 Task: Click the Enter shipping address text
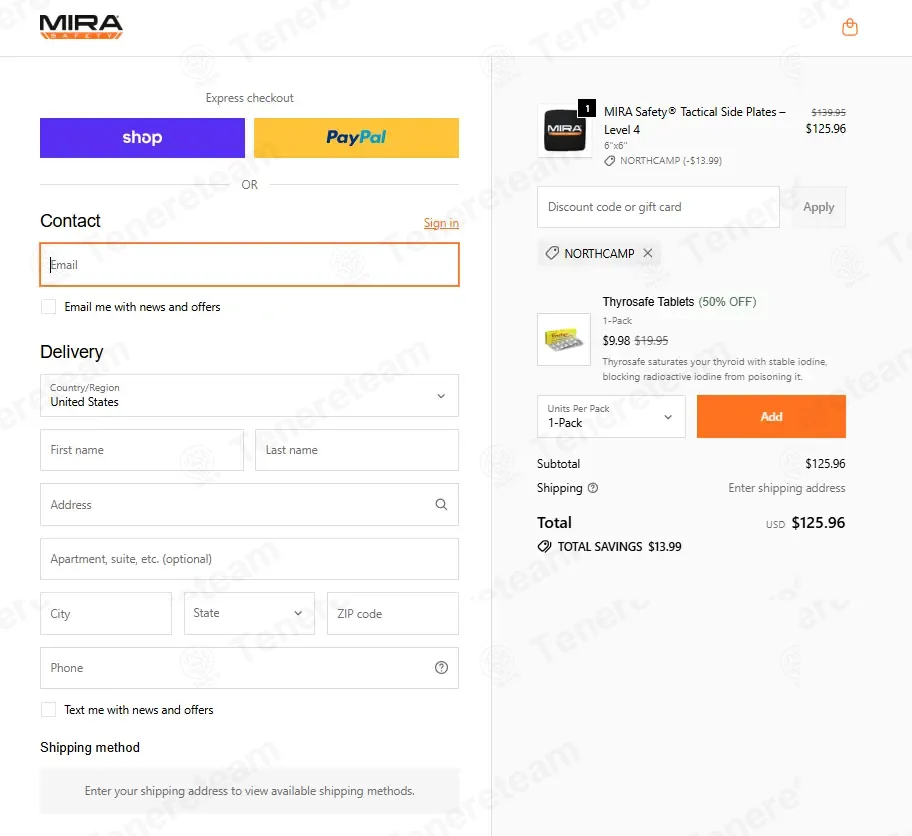coord(787,488)
